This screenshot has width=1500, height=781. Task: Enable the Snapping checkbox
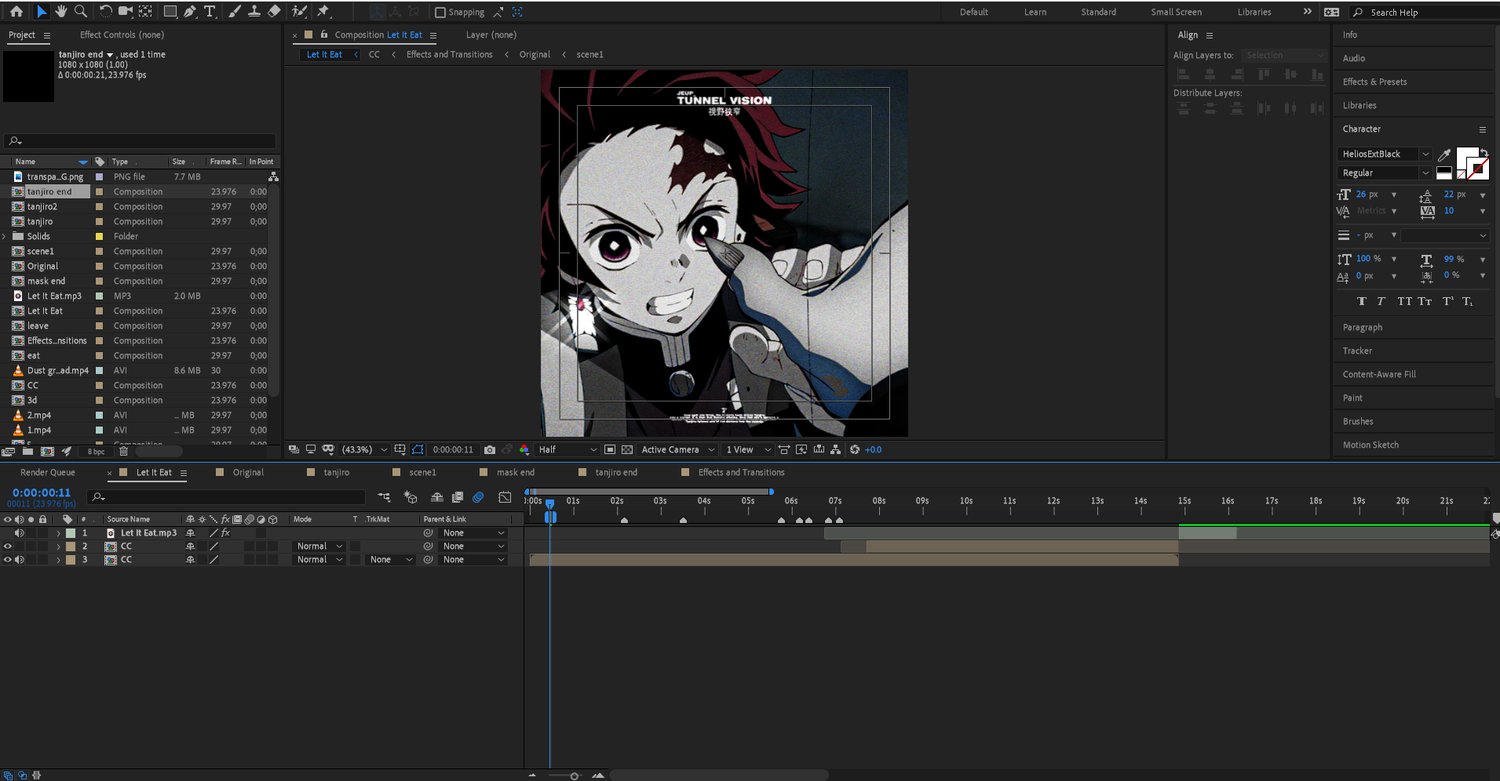(x=441, y=13)
